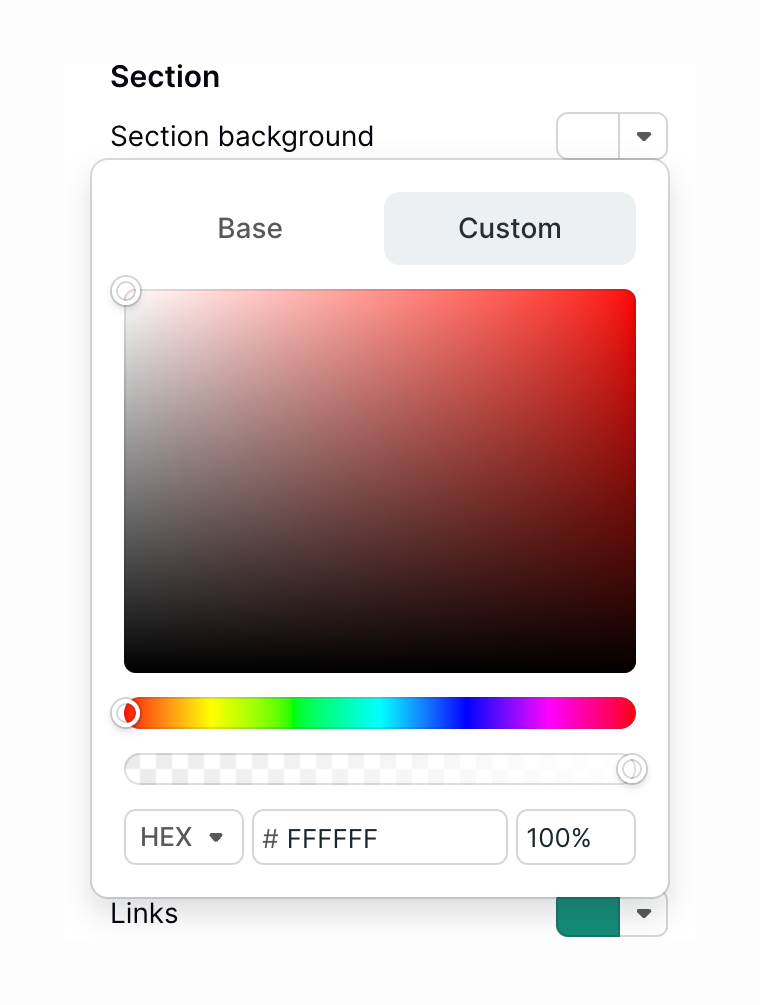
Task: Click the 100% opacity input field
Action: tap(575, 837)
